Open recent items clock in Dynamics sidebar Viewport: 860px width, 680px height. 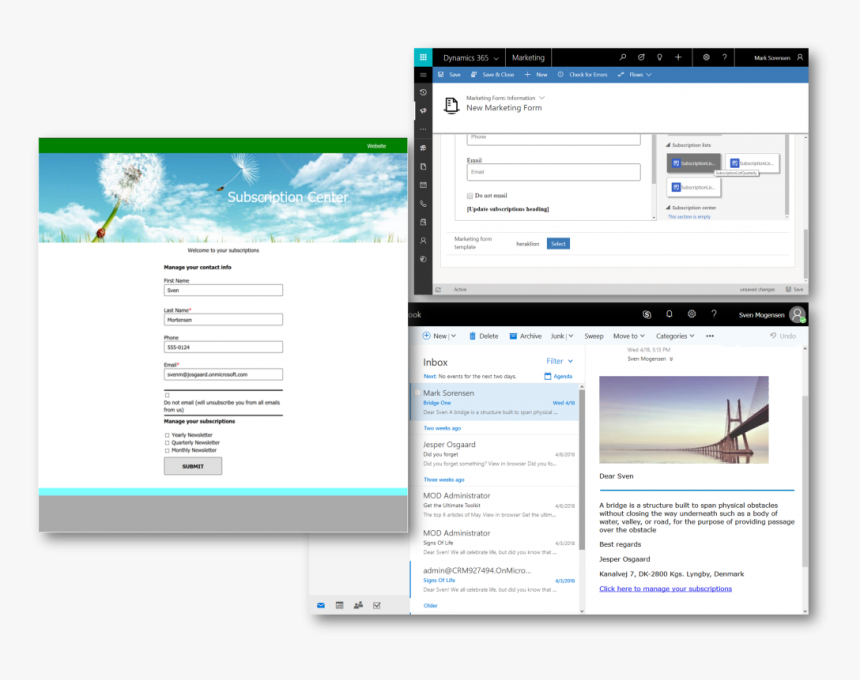pos(423,92)
